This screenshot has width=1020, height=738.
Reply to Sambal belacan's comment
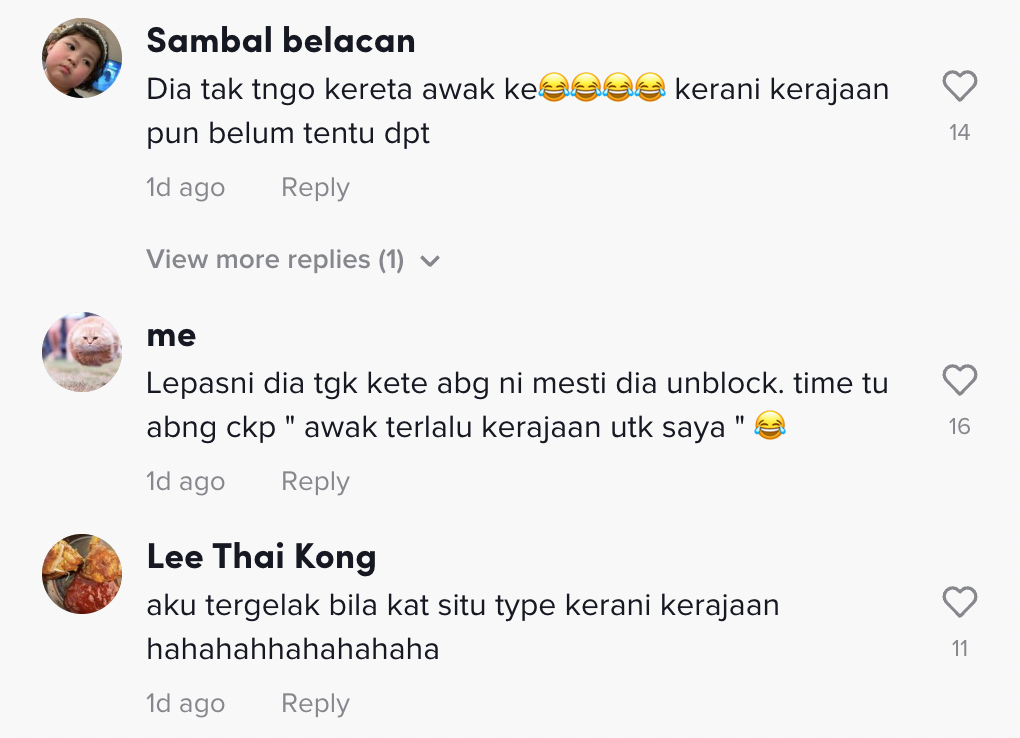(315, 188)
